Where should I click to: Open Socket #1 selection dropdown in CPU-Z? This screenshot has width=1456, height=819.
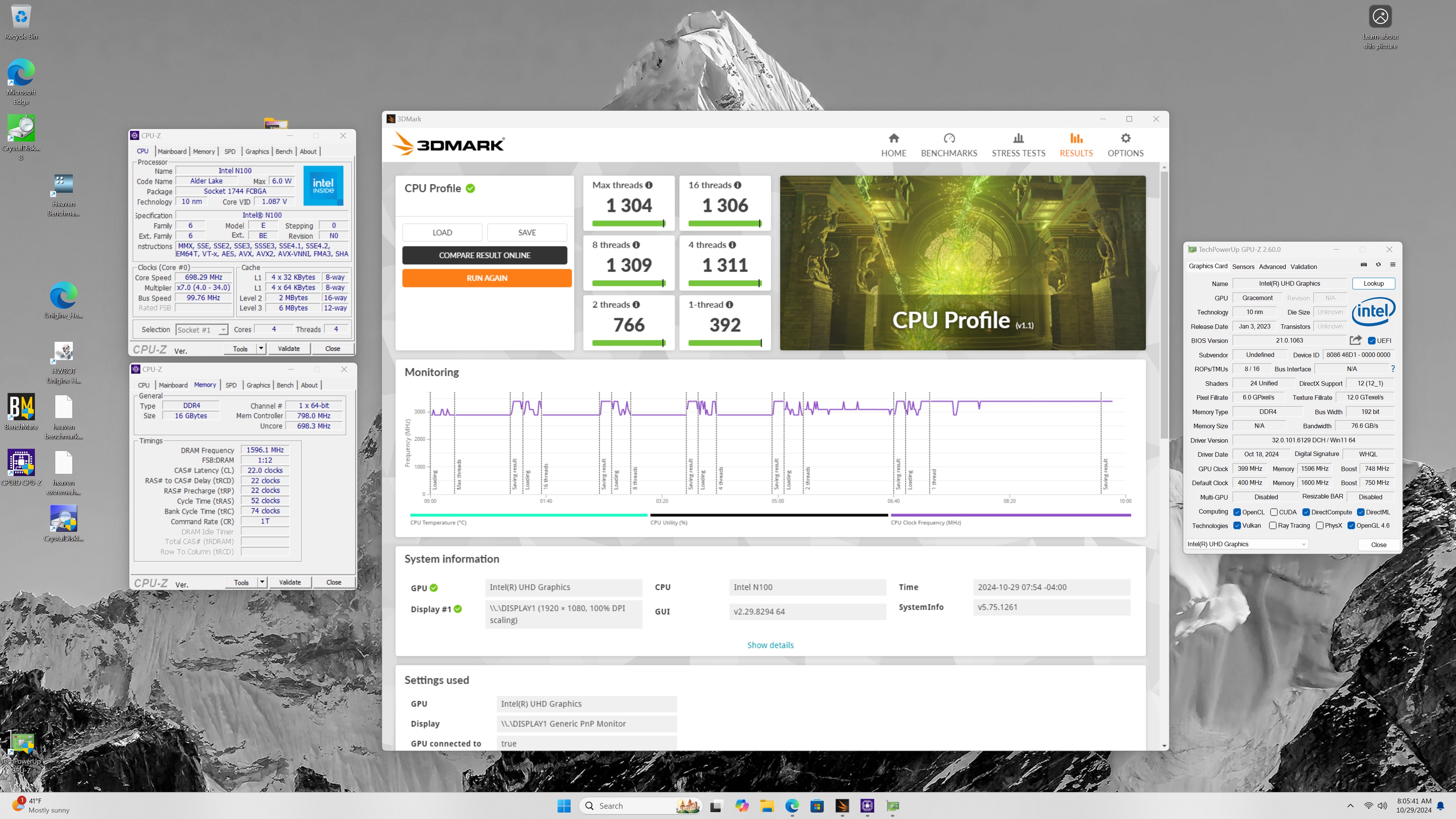pyautogui.click(x=201, y=330)
